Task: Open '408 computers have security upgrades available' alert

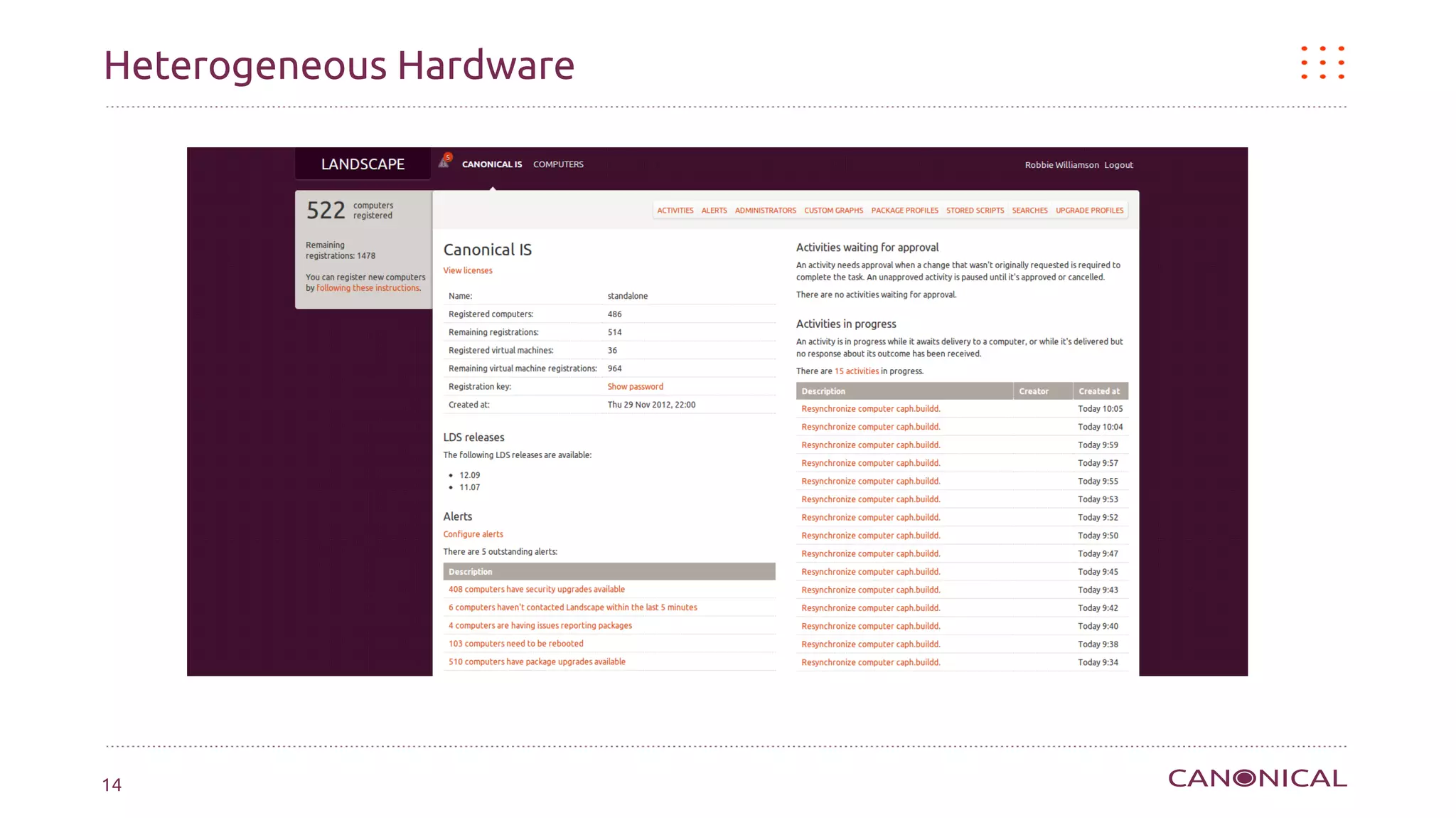Action: pyautogui.click(x=537, y=589)
